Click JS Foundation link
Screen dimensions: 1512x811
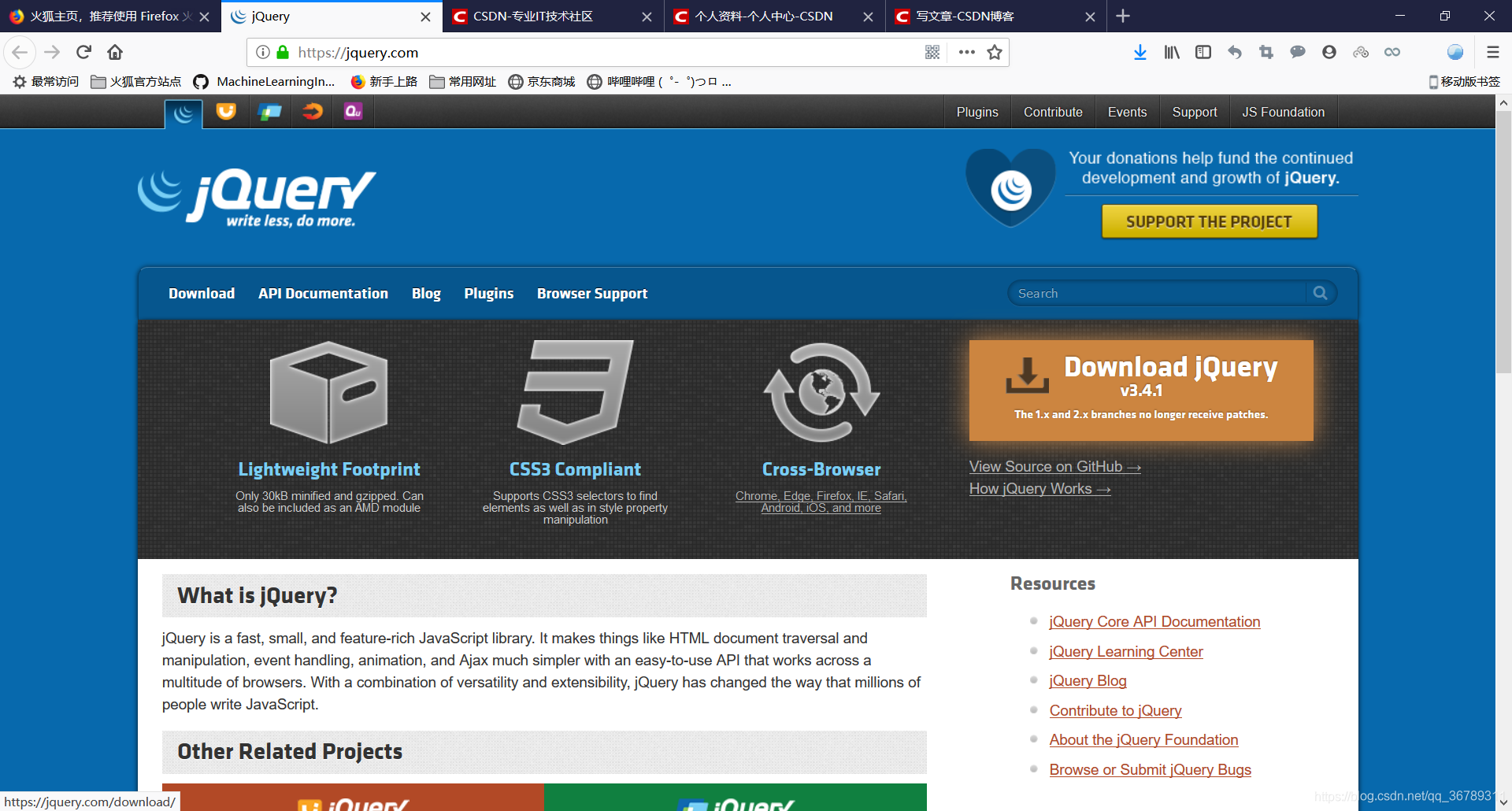pyautogui.click(x=1284, y=112)
